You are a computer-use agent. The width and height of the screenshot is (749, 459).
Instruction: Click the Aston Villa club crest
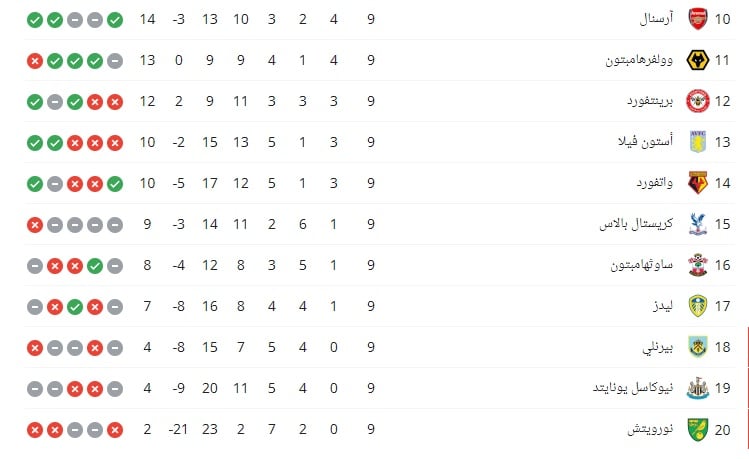coord(697,142)
